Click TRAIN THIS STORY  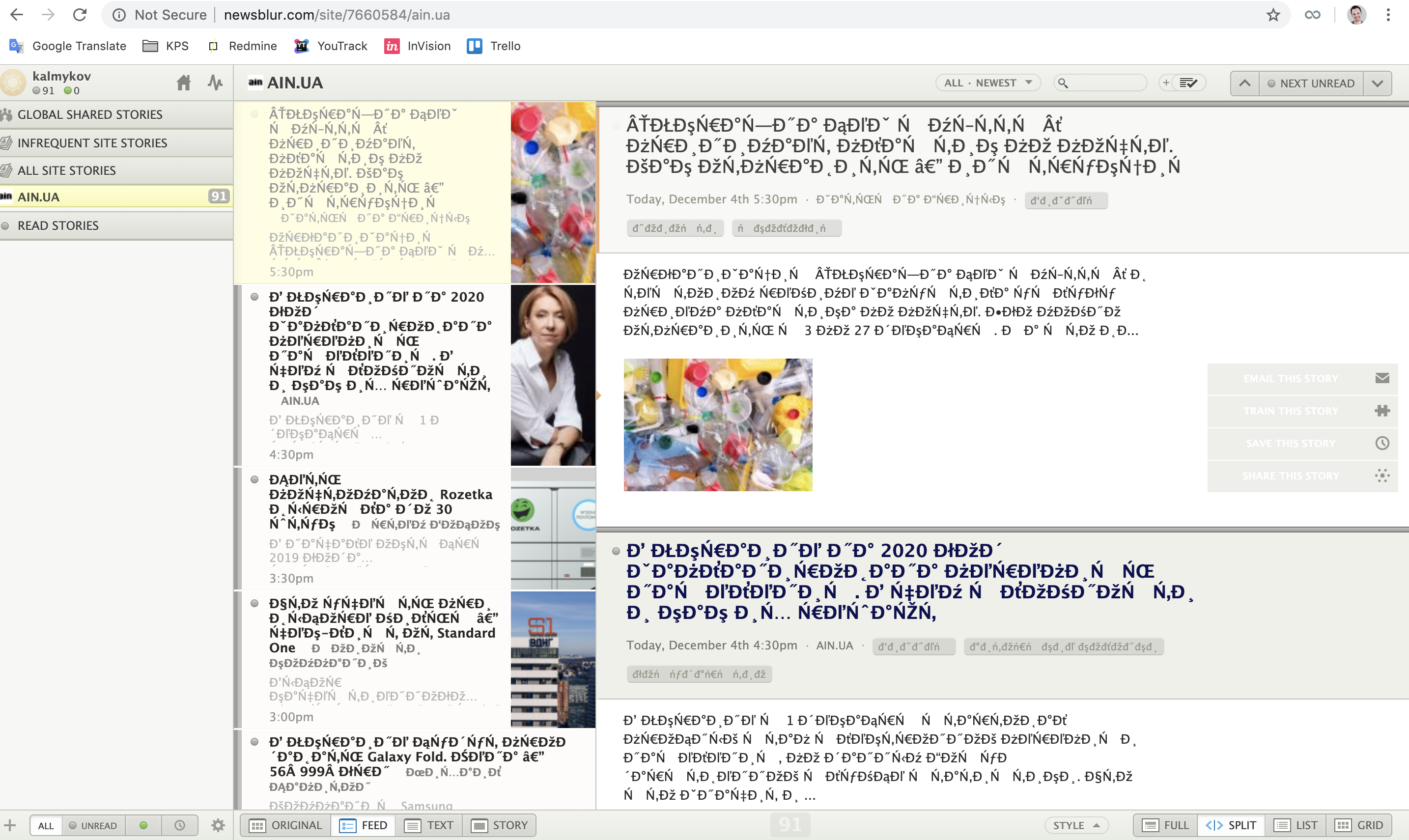1302,411
